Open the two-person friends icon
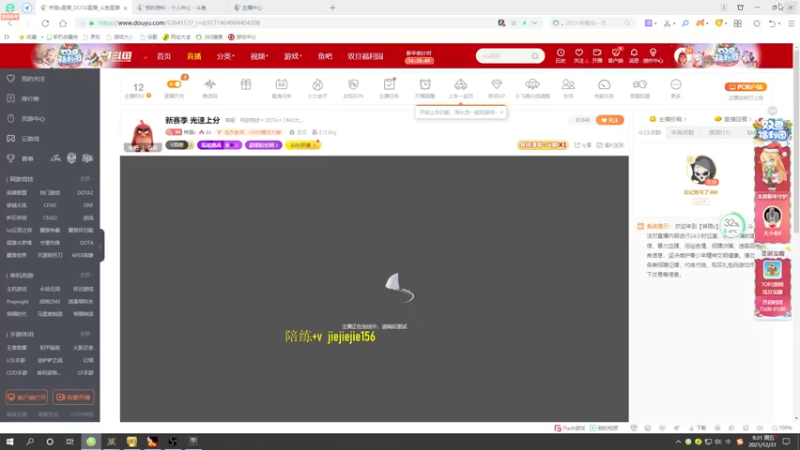Screen dimensions: 800x450 click(568, 84)
